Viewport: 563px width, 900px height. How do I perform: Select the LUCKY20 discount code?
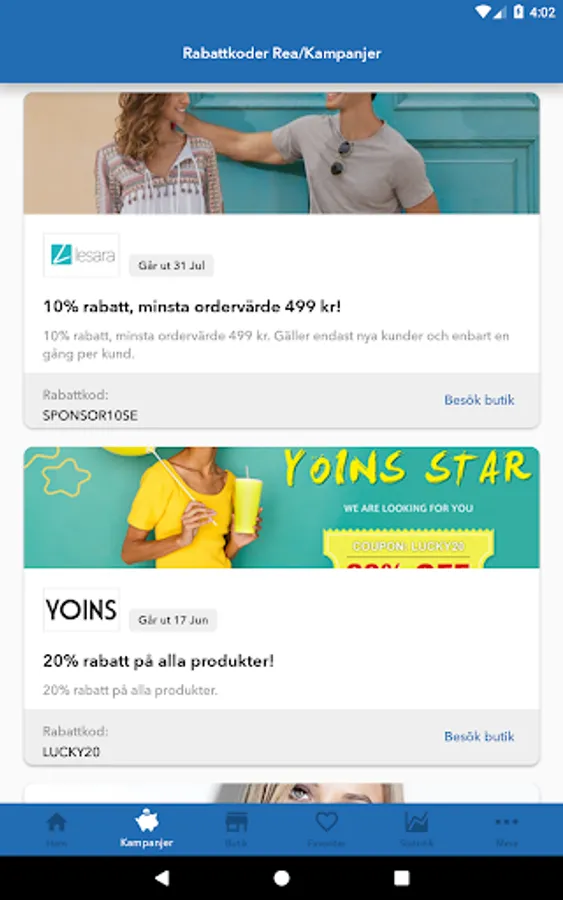point(71,752)
